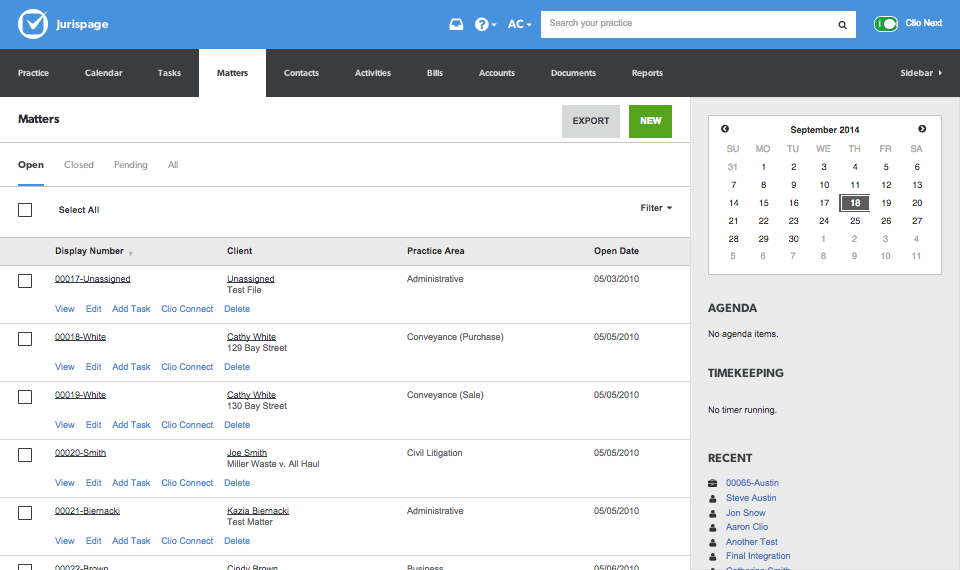Click the green NEW button

(650, 121)
